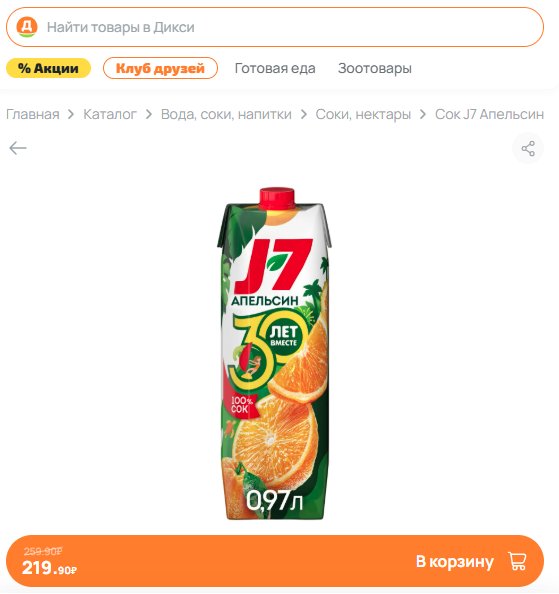Switch to Зоотовары category
Viewport: 559px width, 594px height.
(x=375, y=68)
